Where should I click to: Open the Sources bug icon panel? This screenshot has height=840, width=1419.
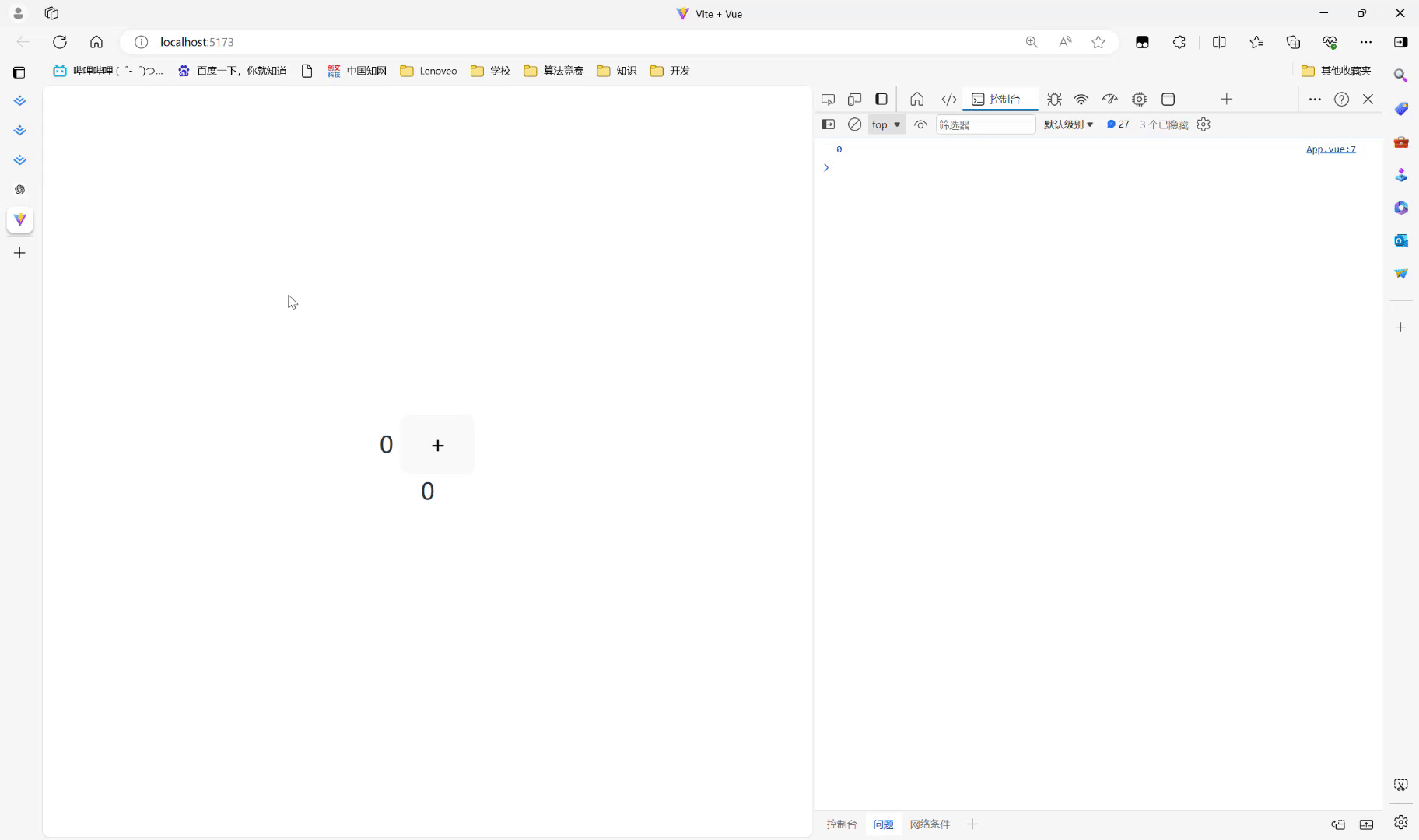[1054, 100]
